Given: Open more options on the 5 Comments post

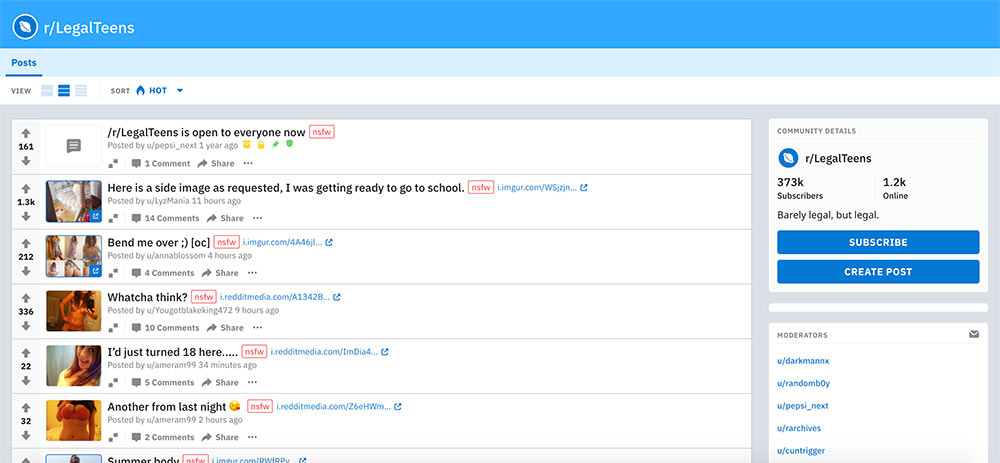Looking at the screenshot, I should pos(252,383).
